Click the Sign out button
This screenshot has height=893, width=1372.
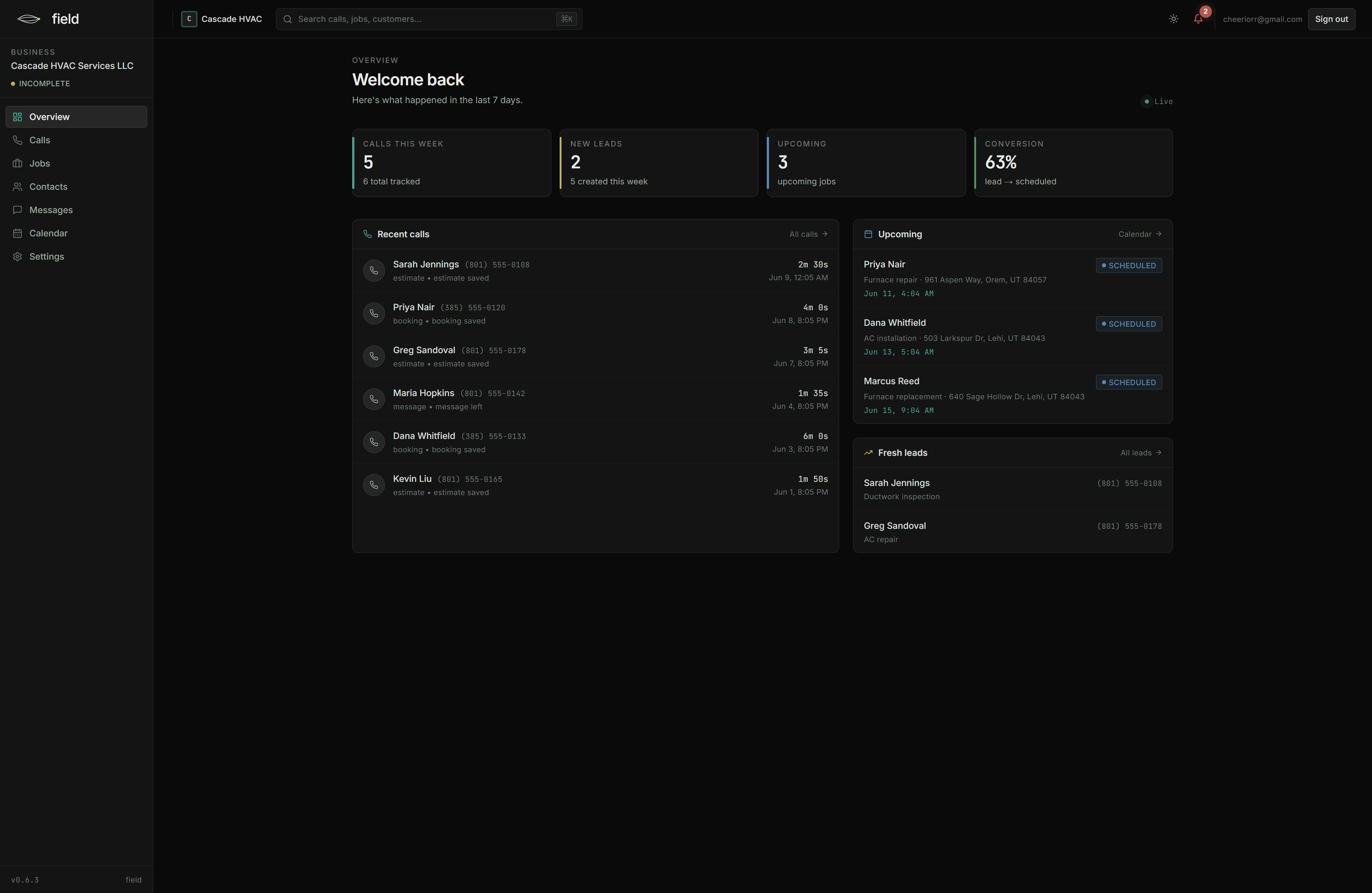click(x=1331, y=19)
